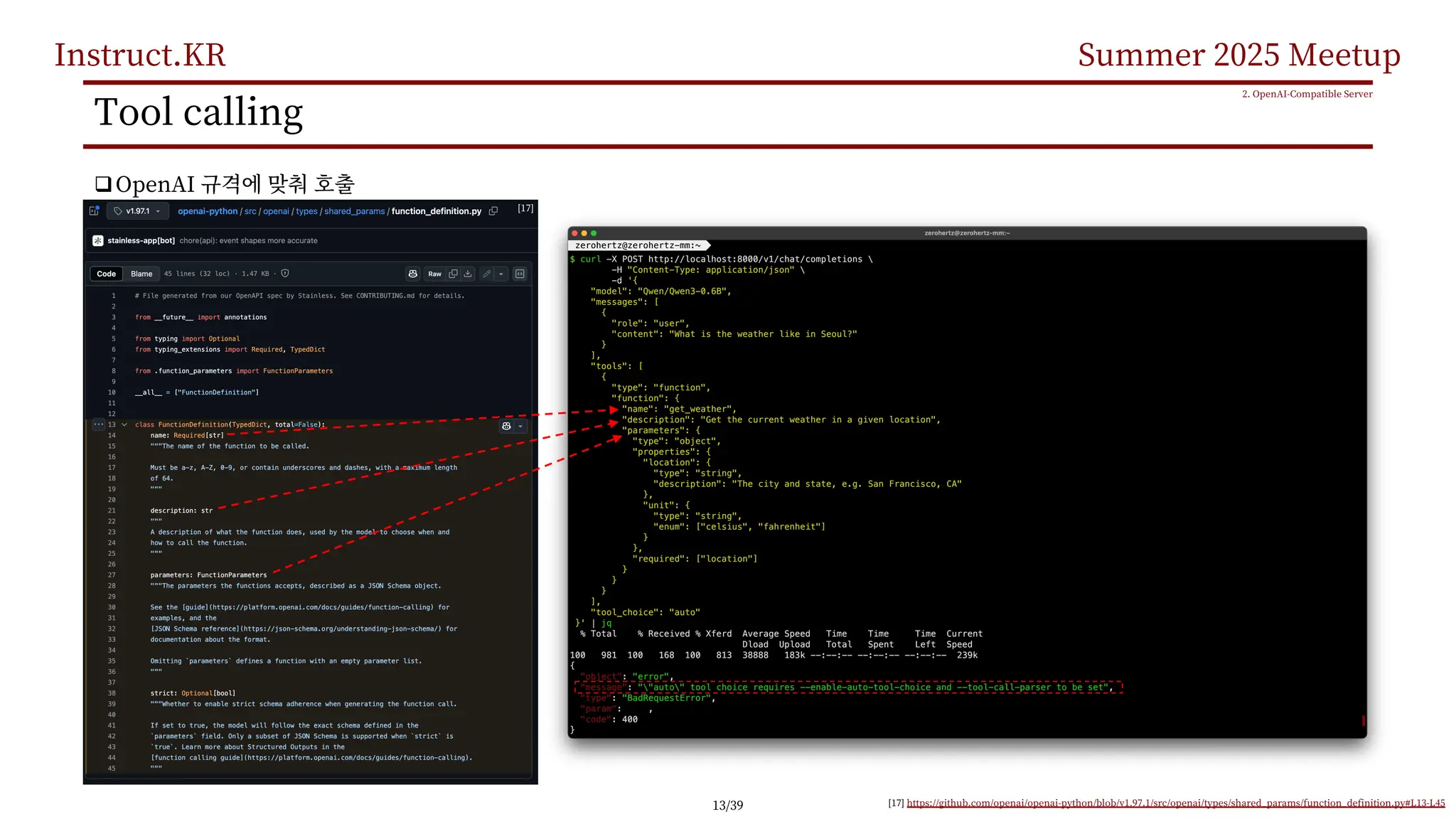The width and height of the screenshot is (1456, 819).
Task: Click the terminal prompt 'zerohertz@zerohertz-mm:~'
Action: (x=638, y=245)
